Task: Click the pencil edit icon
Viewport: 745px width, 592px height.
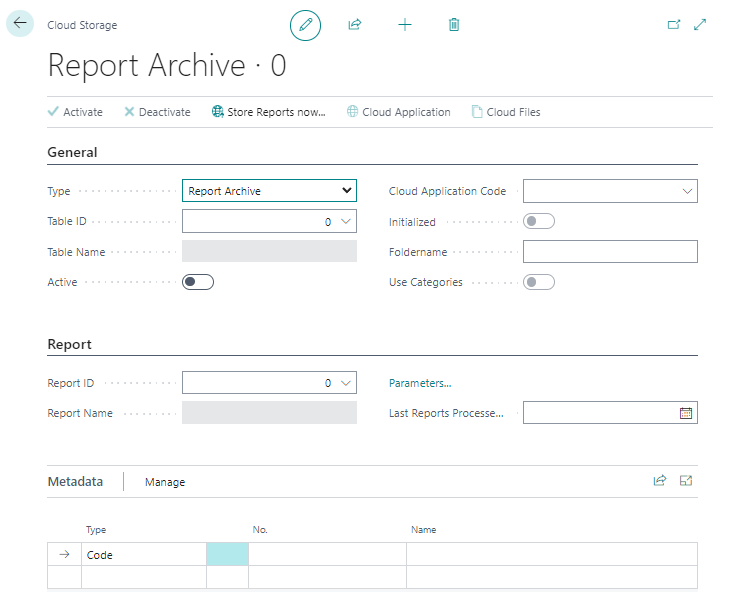Action: [x=306, y=25]
